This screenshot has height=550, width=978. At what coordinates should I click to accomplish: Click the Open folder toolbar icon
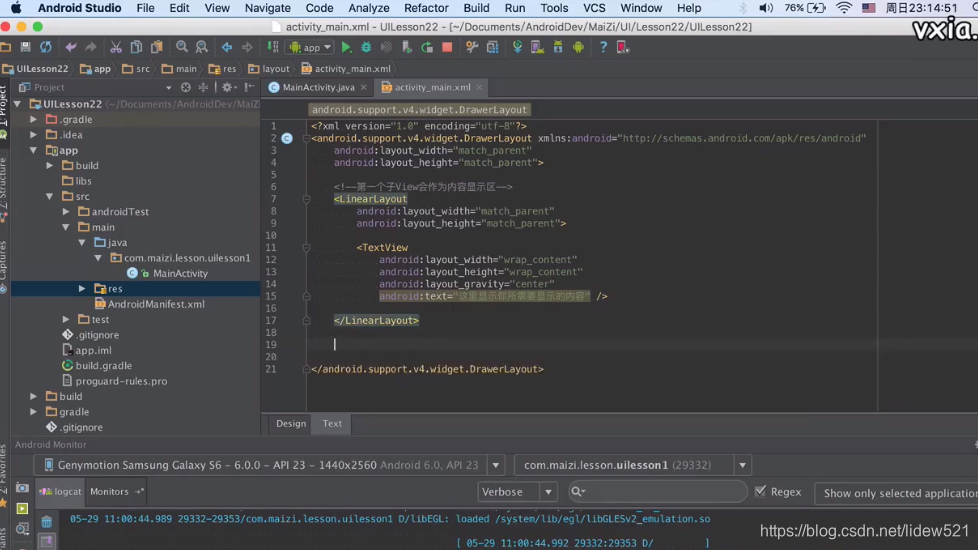click(x=6, y=47)
